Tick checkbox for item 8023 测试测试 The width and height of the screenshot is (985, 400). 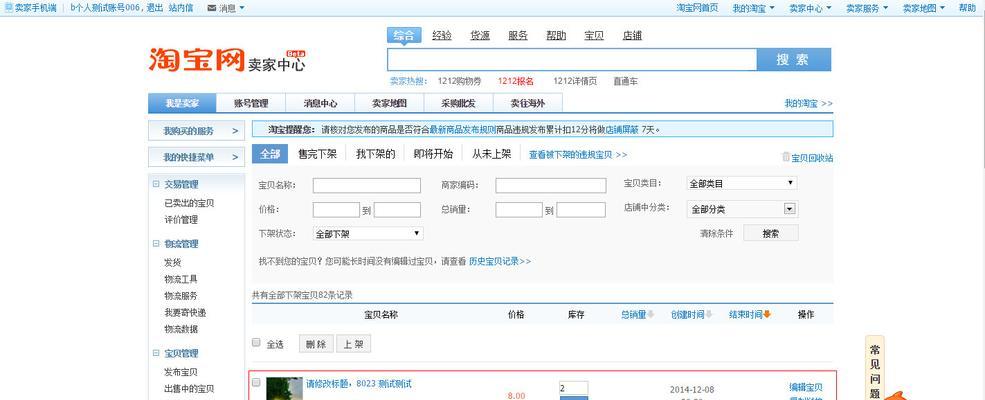click(256, 382)
